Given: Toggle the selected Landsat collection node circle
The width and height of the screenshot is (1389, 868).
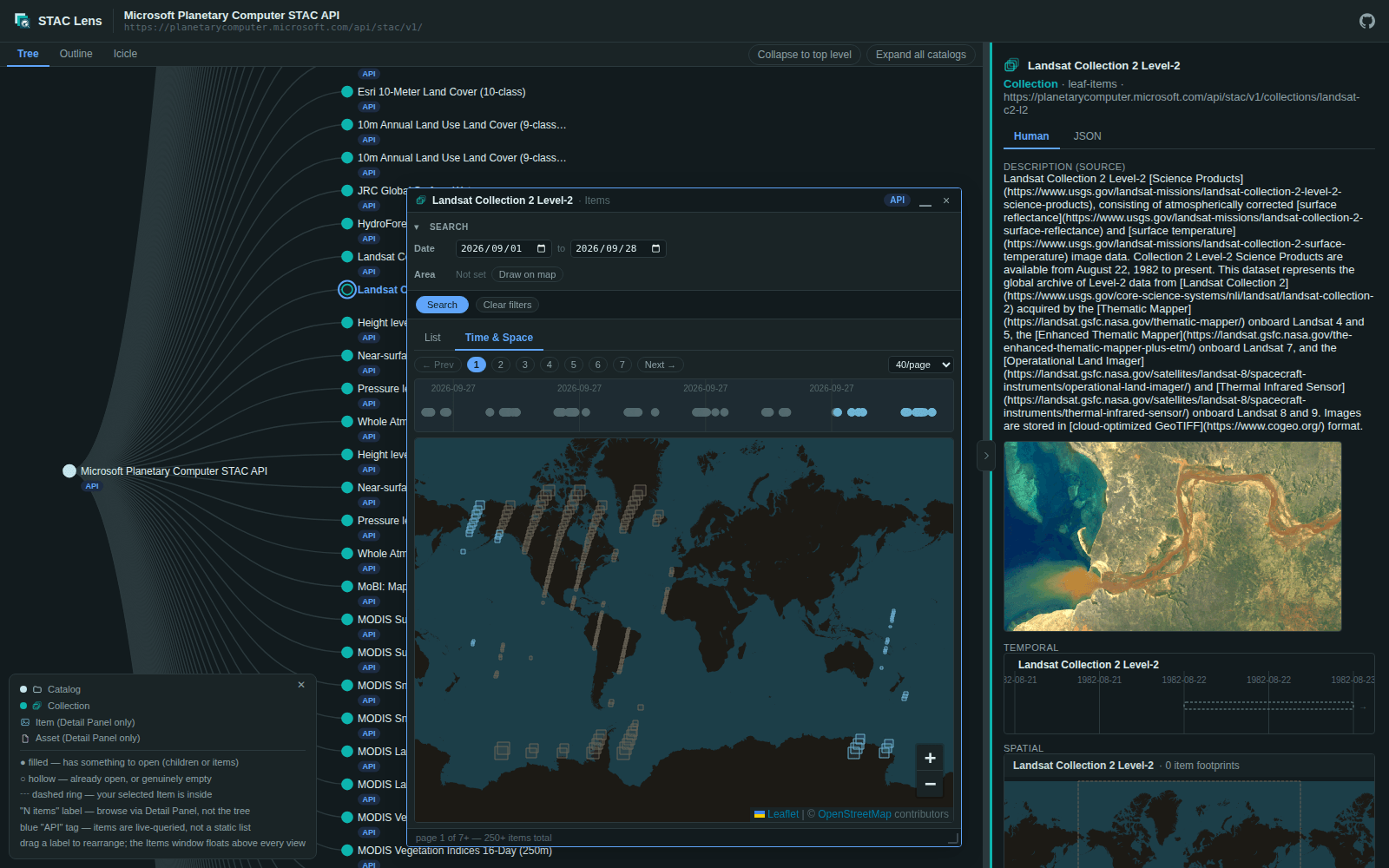Looking at the screenshot, I should tap(347, 290).
